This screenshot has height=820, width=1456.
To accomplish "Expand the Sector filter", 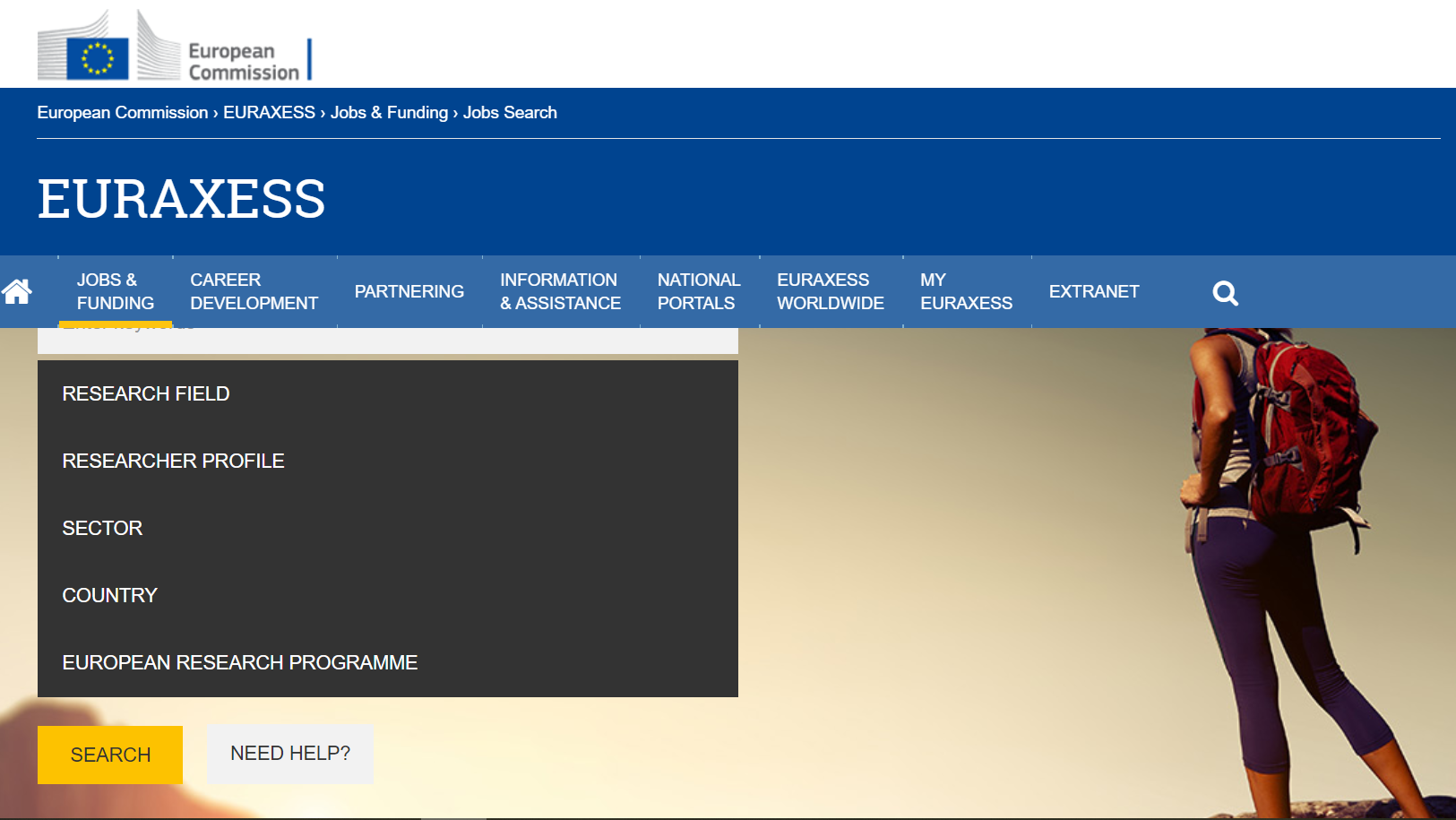I will click(388, 529).
